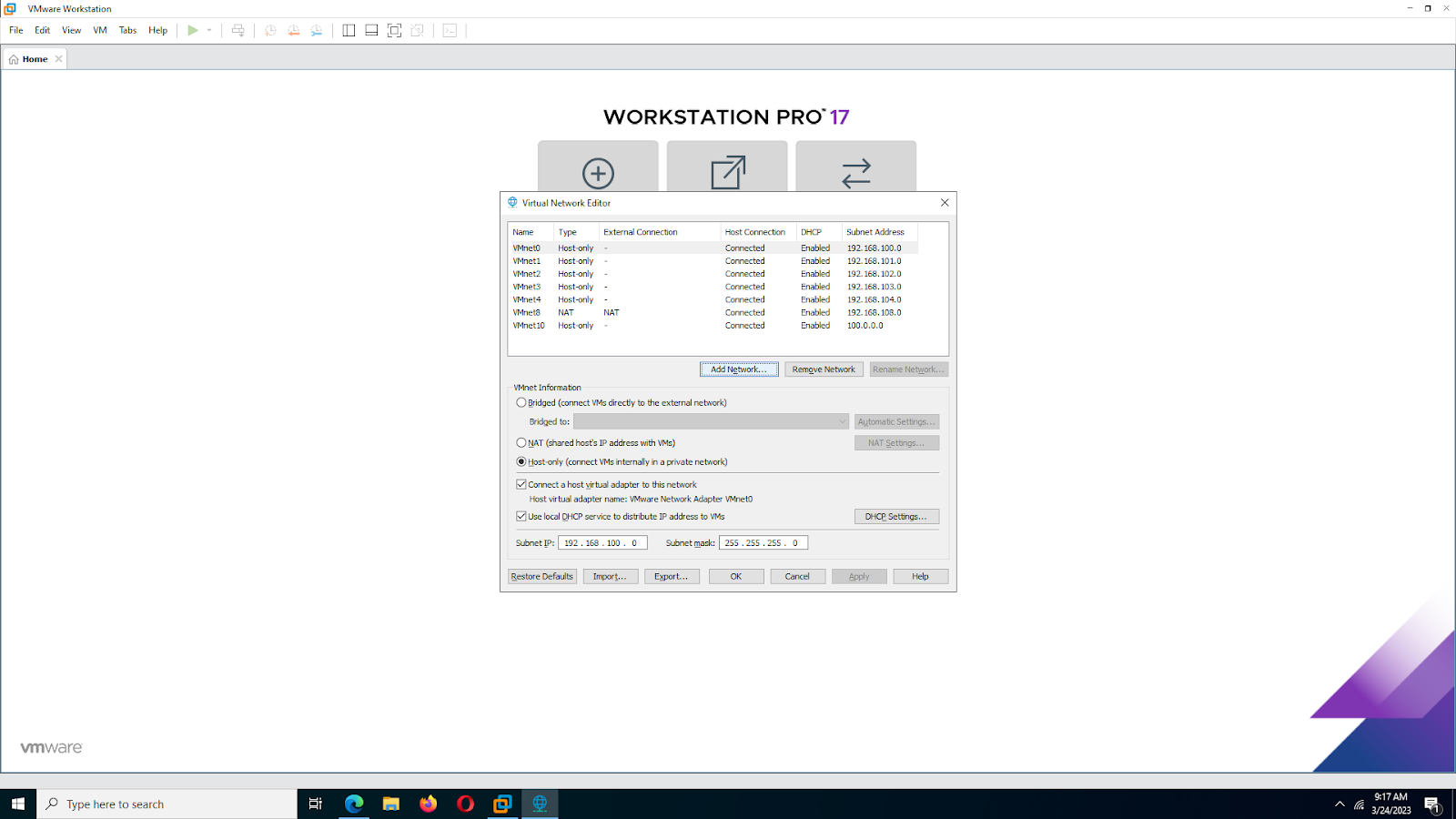
Task: Click the Create New Virtual Machine plus tile
Action: pyautogui.click(x=598, y=167)
